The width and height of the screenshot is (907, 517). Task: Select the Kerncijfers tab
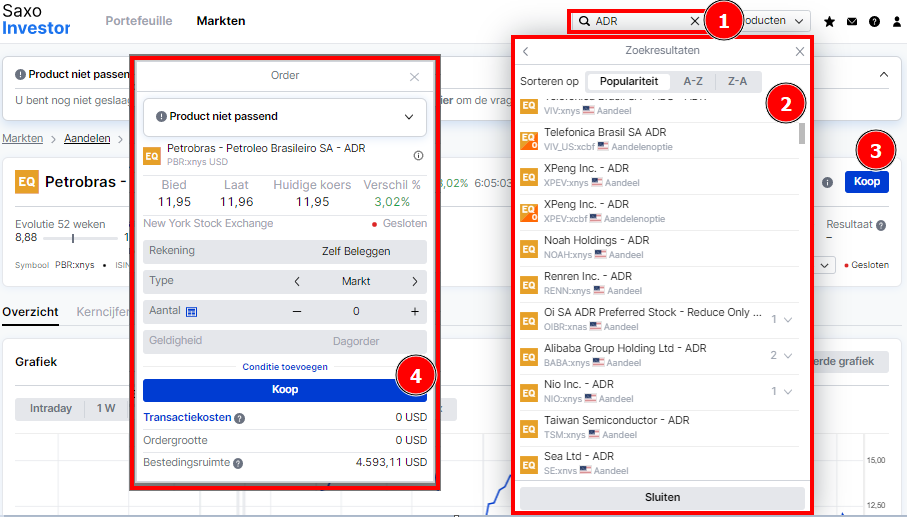[x=103, y=312]
